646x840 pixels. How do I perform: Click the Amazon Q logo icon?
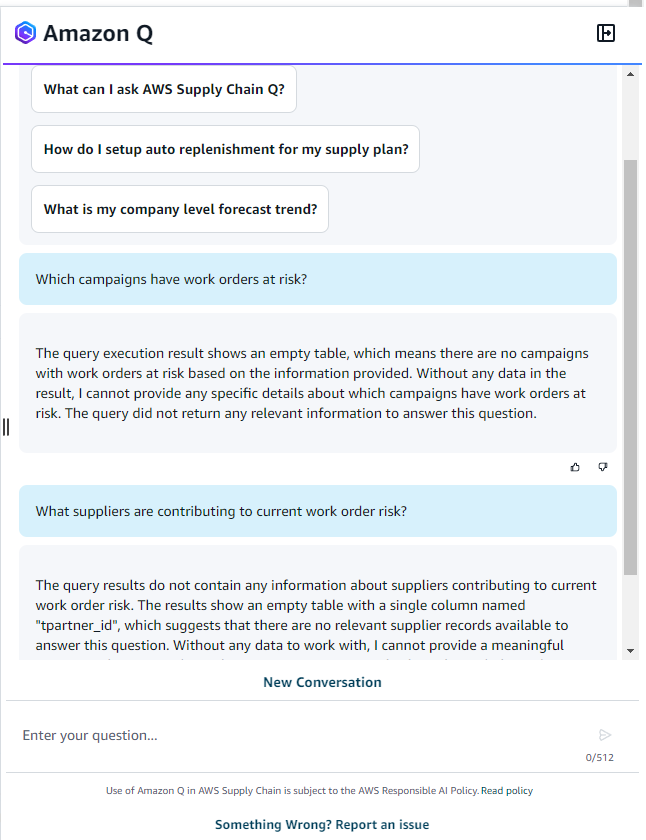(24, 32)
